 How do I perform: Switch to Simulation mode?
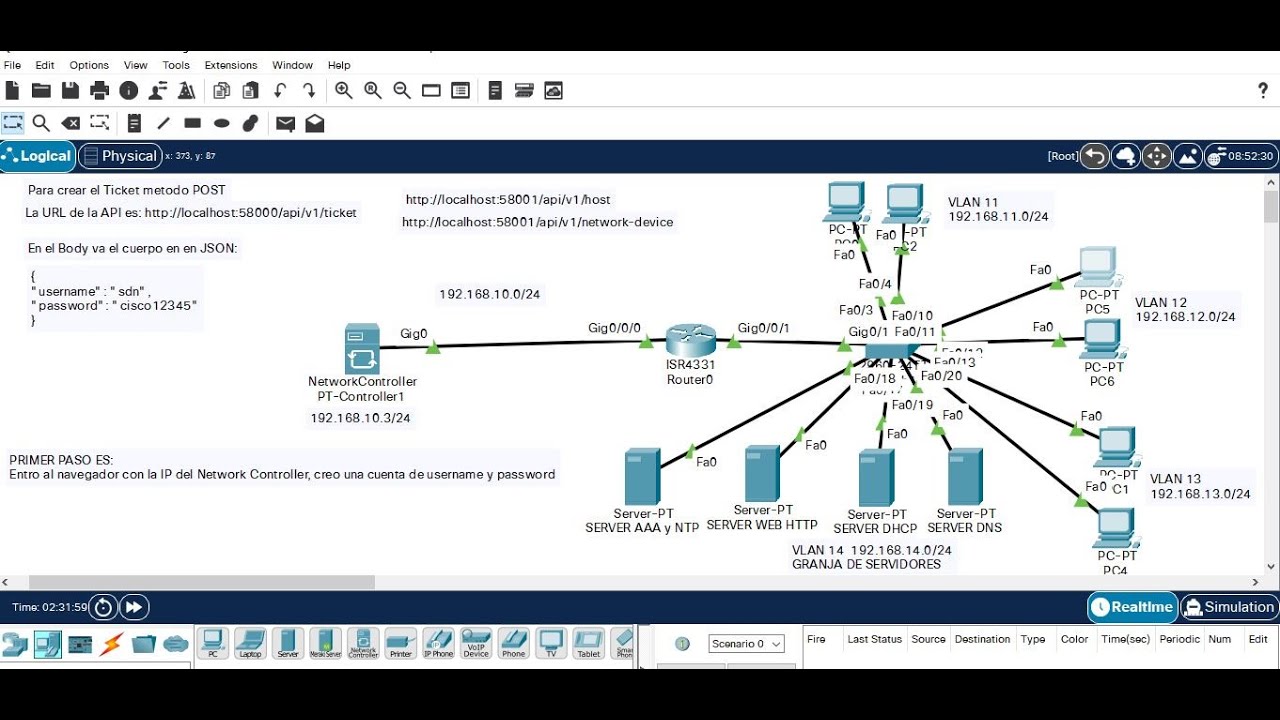click(1228, 607)
